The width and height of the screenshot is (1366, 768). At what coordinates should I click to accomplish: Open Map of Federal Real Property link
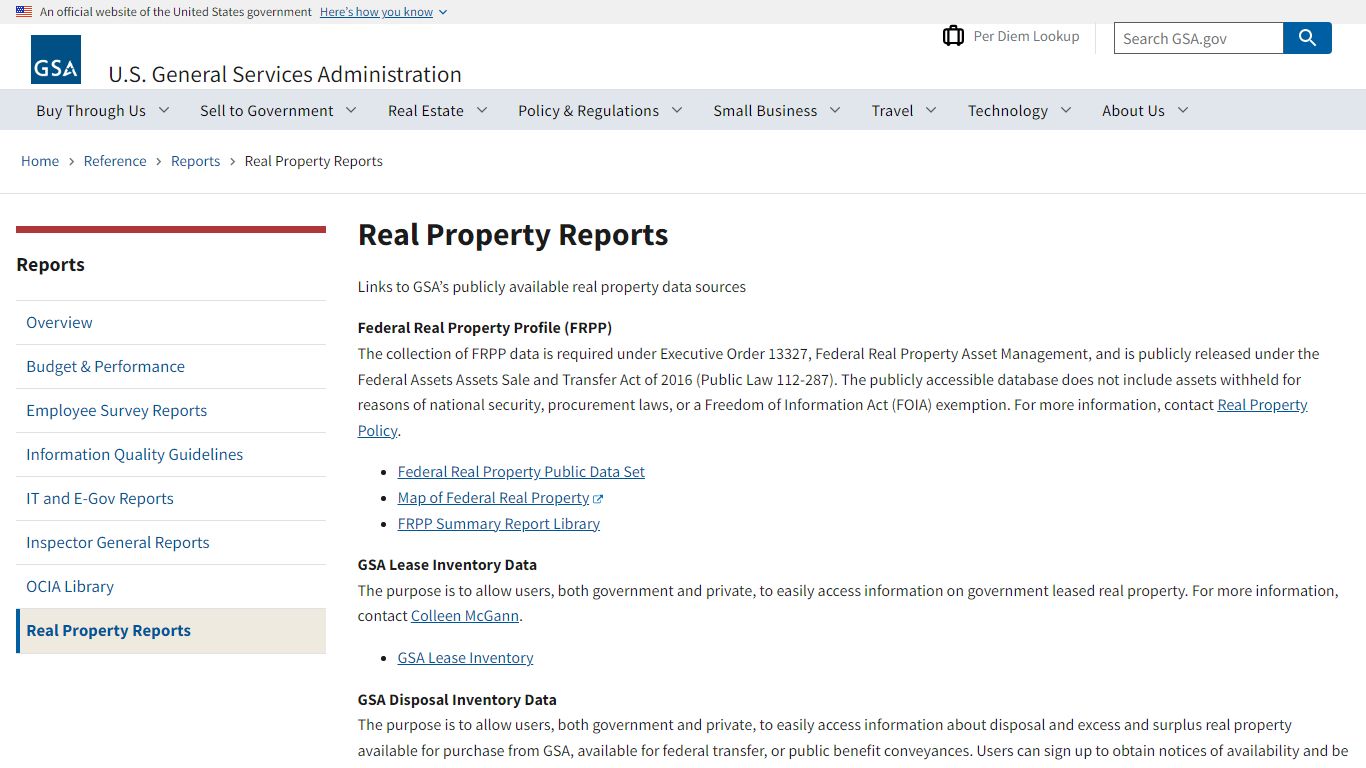tap(493, 498)
